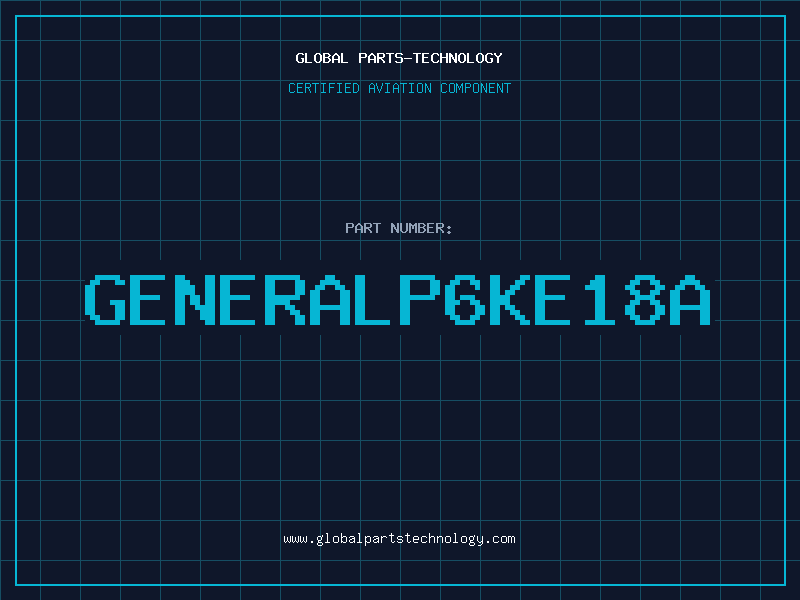Select the GENERALP6KE18A part number text

398,300
